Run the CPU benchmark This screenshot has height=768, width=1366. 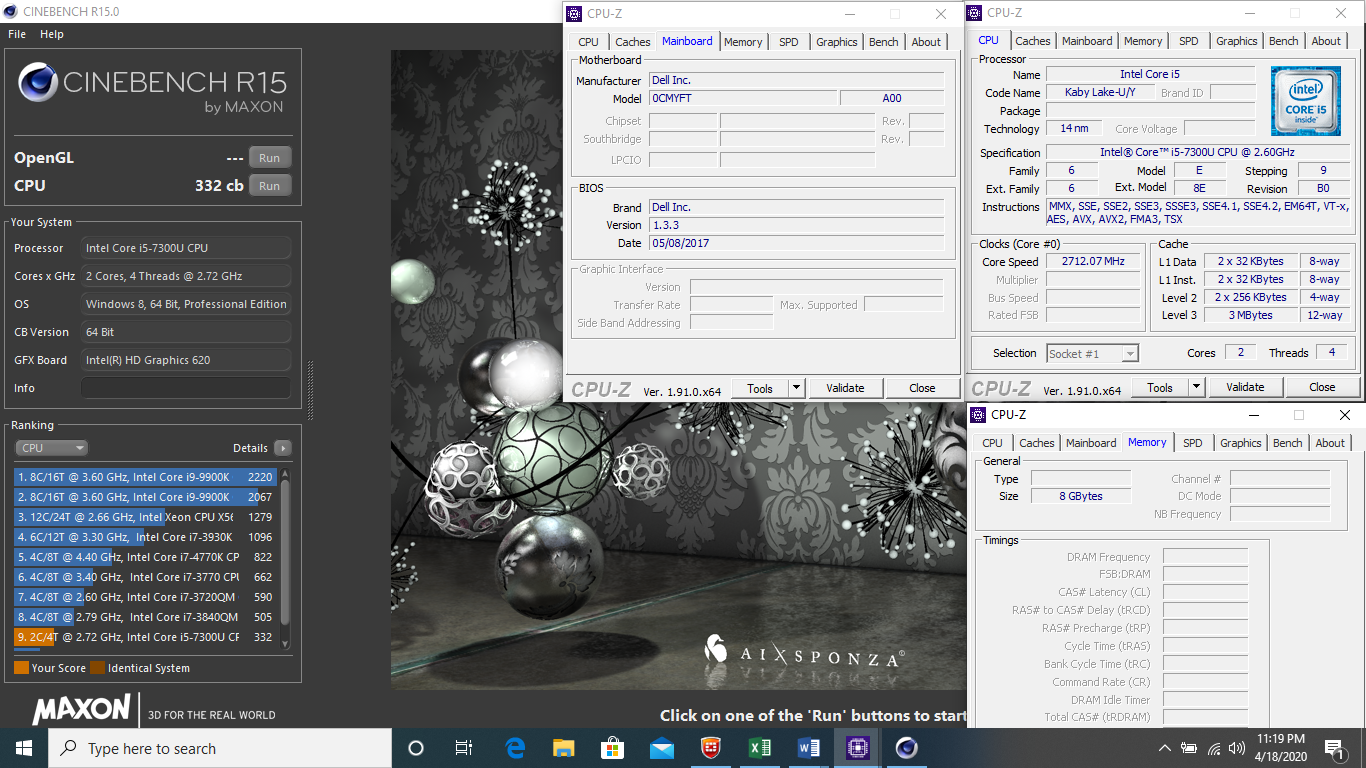(x=270, y=185)
